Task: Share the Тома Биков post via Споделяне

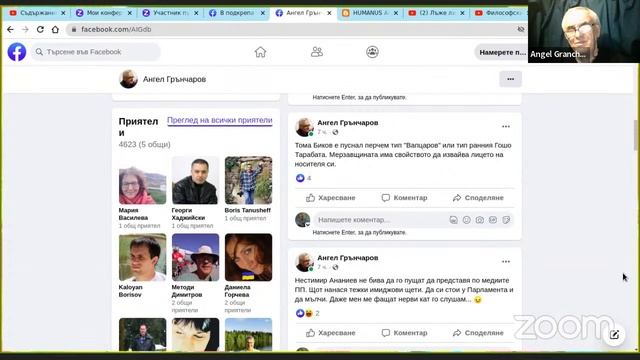Action: tap(478, 198)
